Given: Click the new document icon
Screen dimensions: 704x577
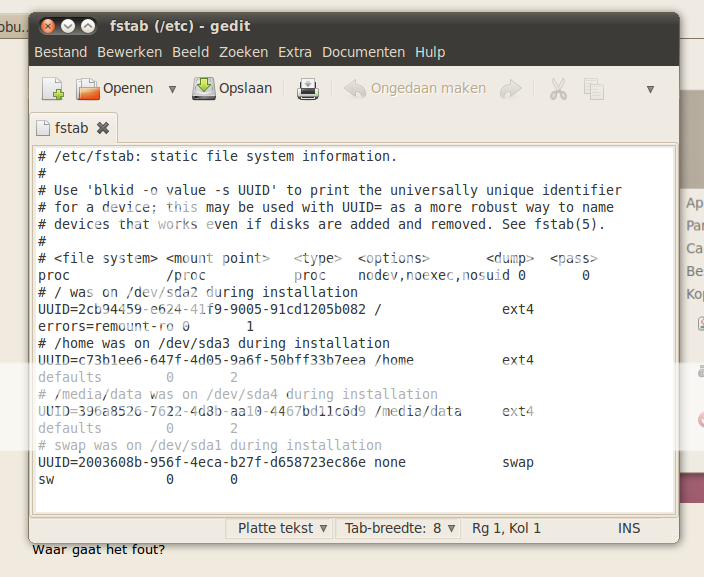Looking at the screenshot, I should pos(53,88).
